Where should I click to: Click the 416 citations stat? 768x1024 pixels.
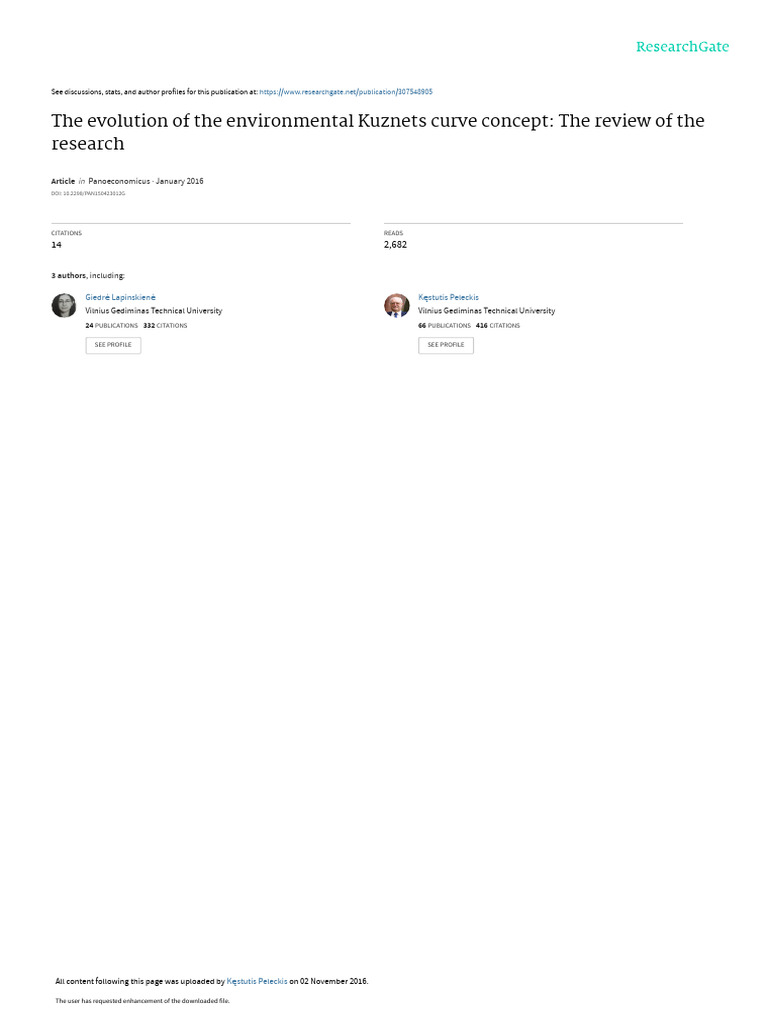point(498,325)
